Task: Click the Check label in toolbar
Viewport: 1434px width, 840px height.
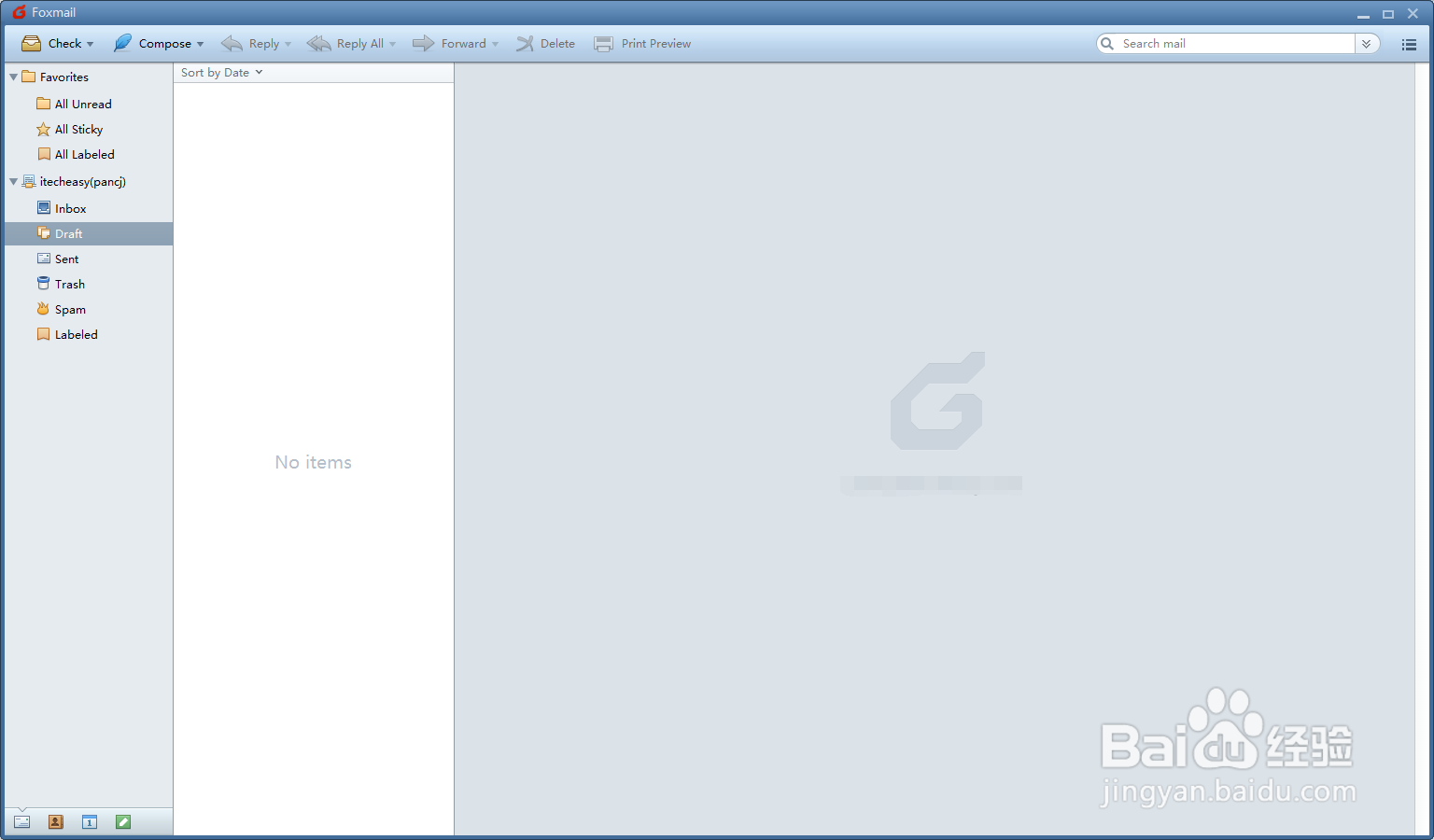Action: coord(65,44)
